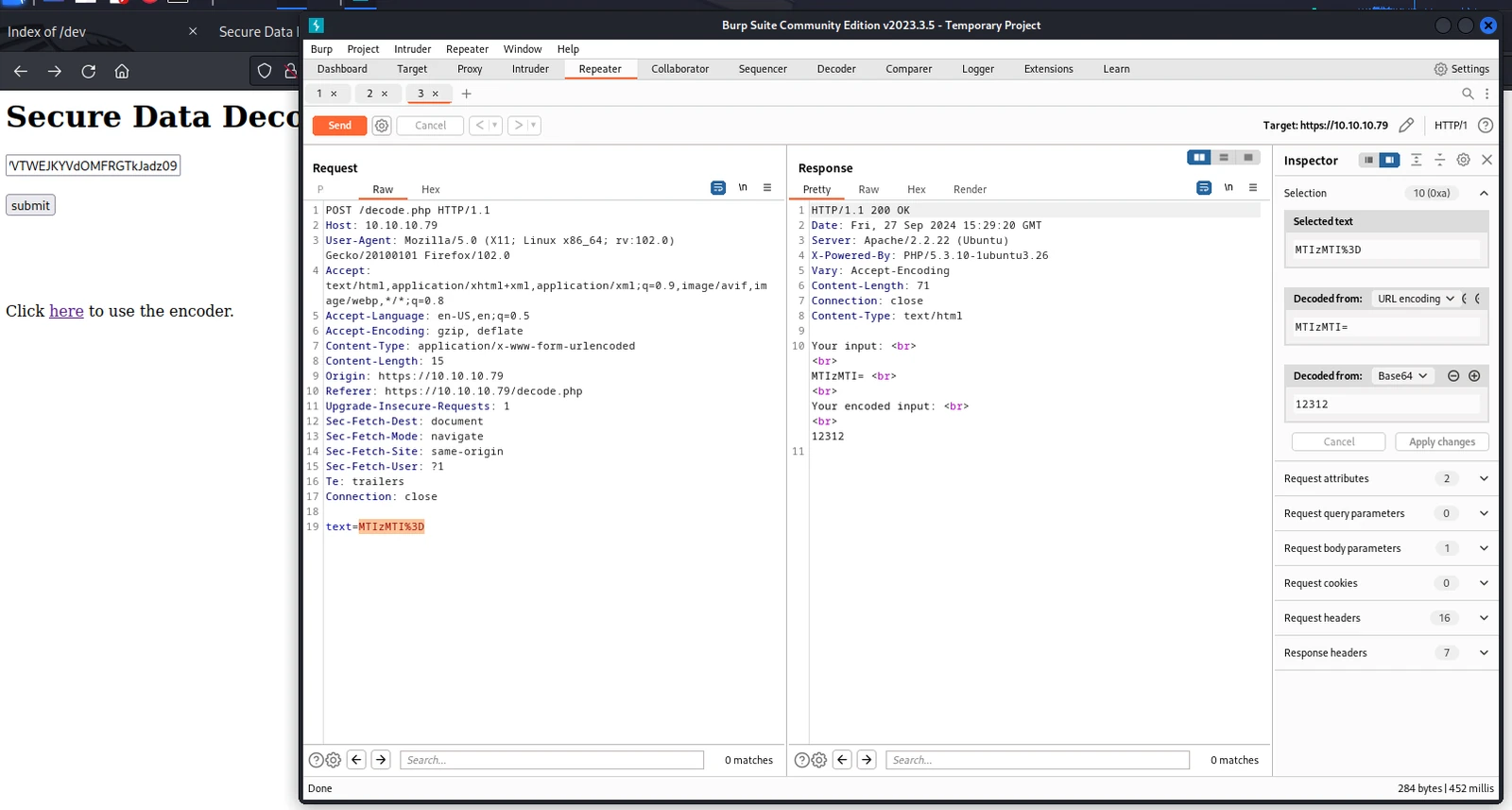Viewport: 1512px width, 810px height.
Task: Click the submit button on web page
Action: click(x=31, y=205)
